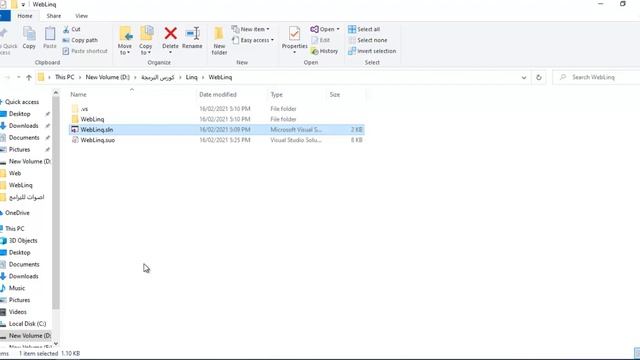Expand the address bar history dropdown
The image size is (640, 360).
(524, 77)
